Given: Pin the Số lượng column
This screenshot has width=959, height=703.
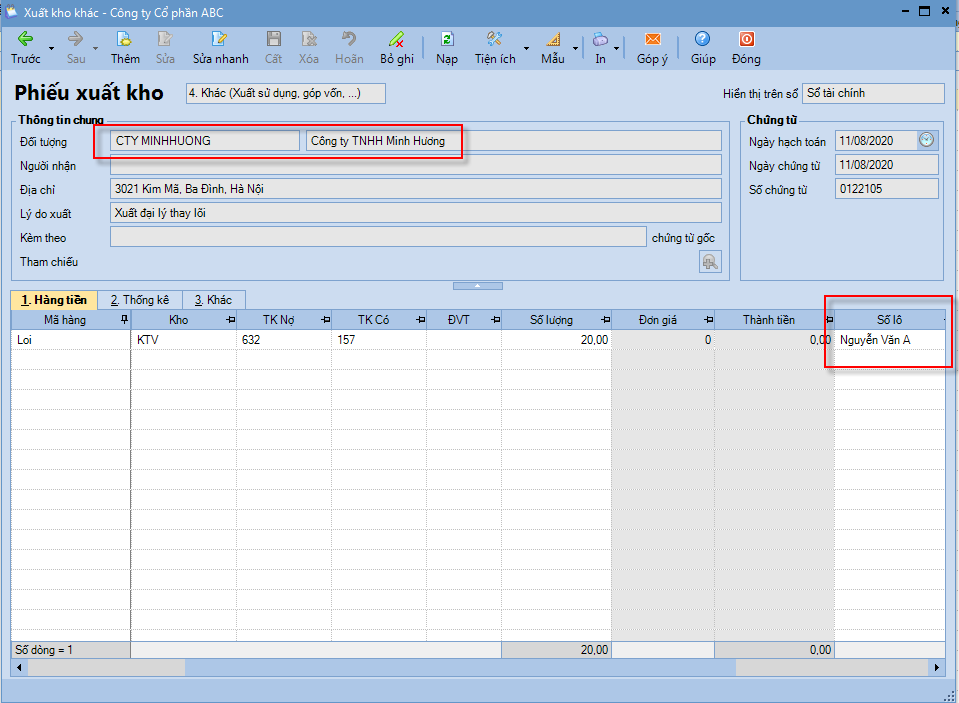Looking at the screenshot, I should (x=605, y=319).
